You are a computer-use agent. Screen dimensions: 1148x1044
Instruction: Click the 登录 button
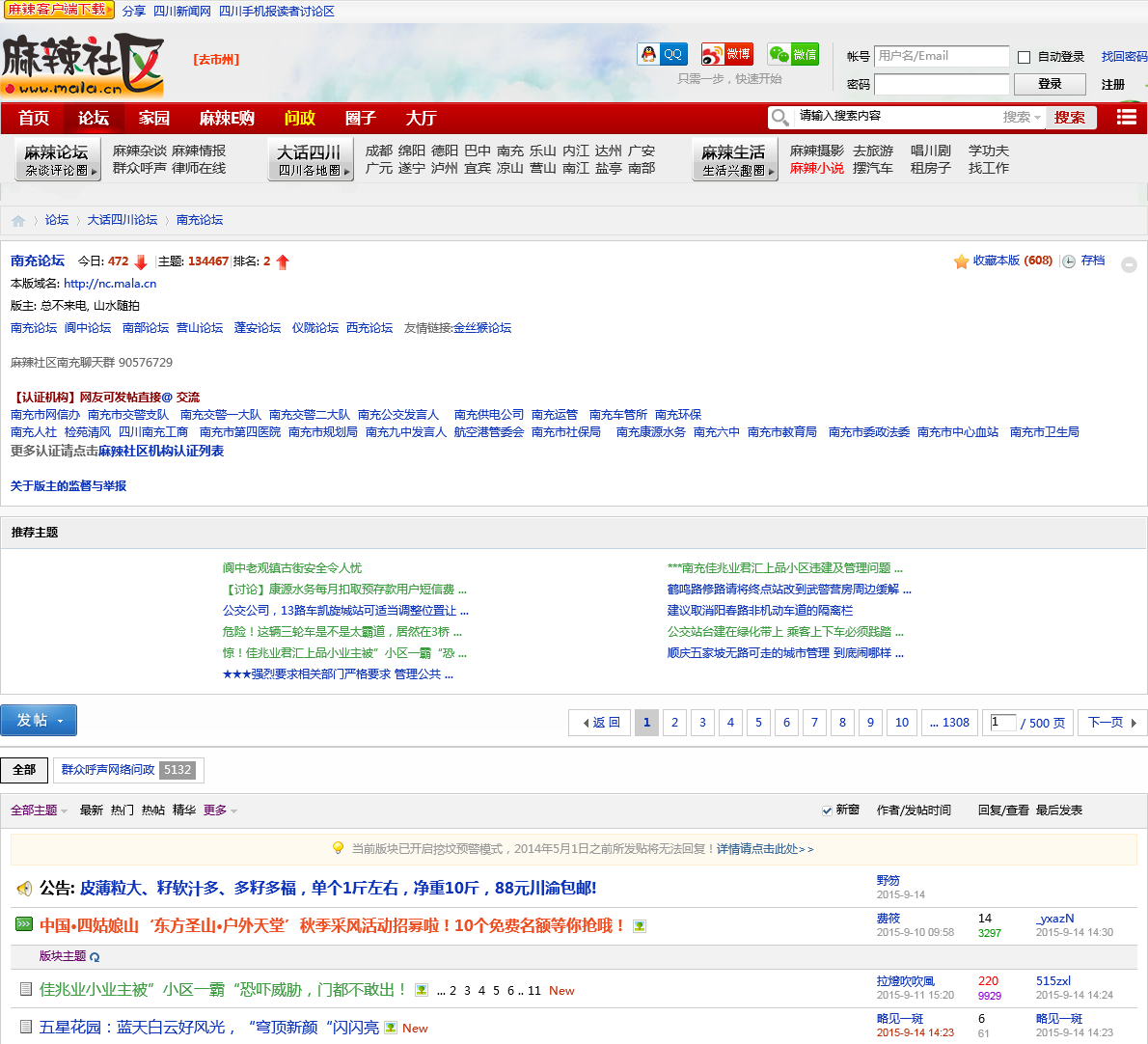point(1050,84)
